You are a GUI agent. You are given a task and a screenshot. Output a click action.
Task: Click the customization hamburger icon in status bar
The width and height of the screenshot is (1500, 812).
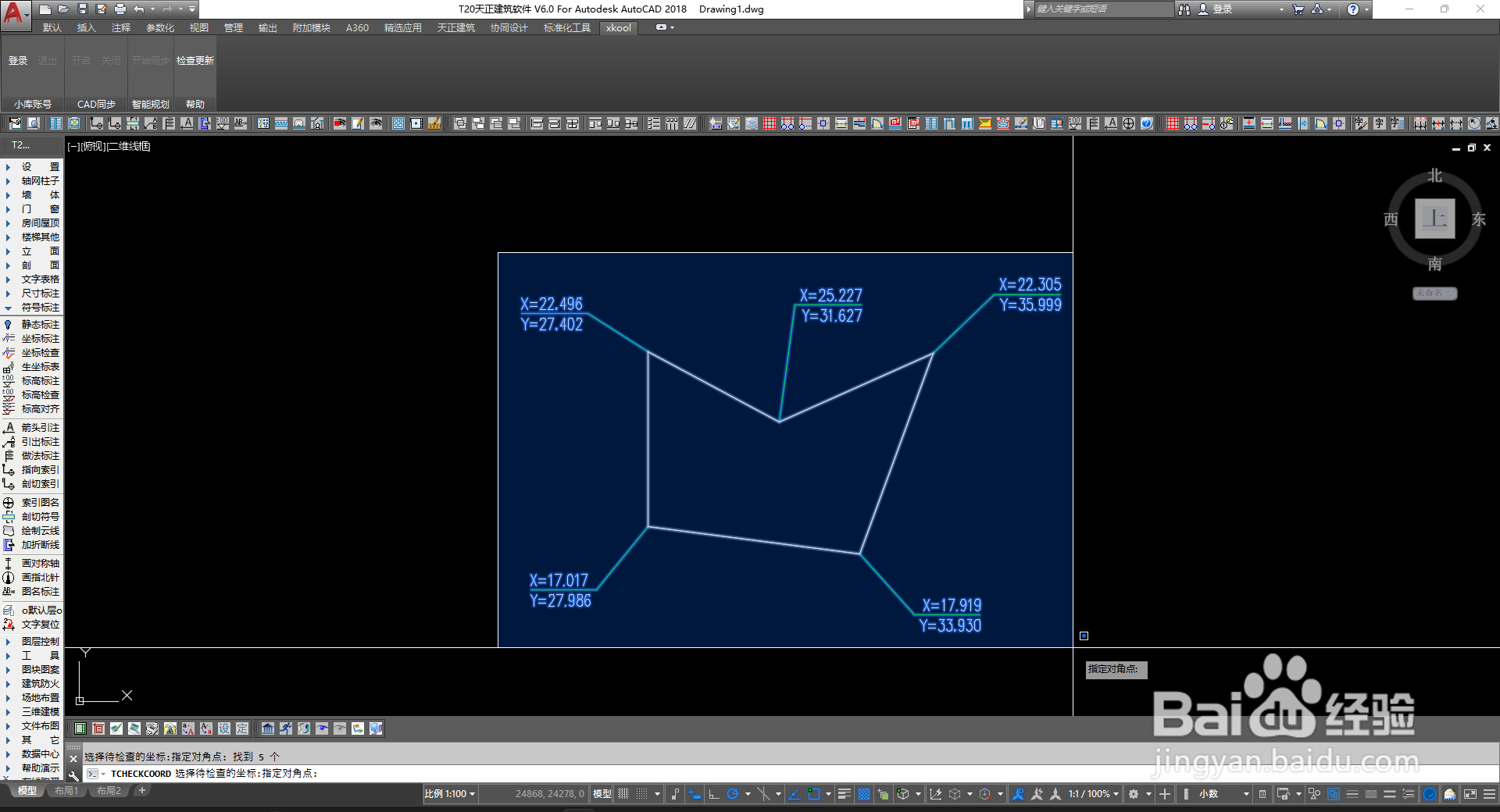tap(1489, 794)
